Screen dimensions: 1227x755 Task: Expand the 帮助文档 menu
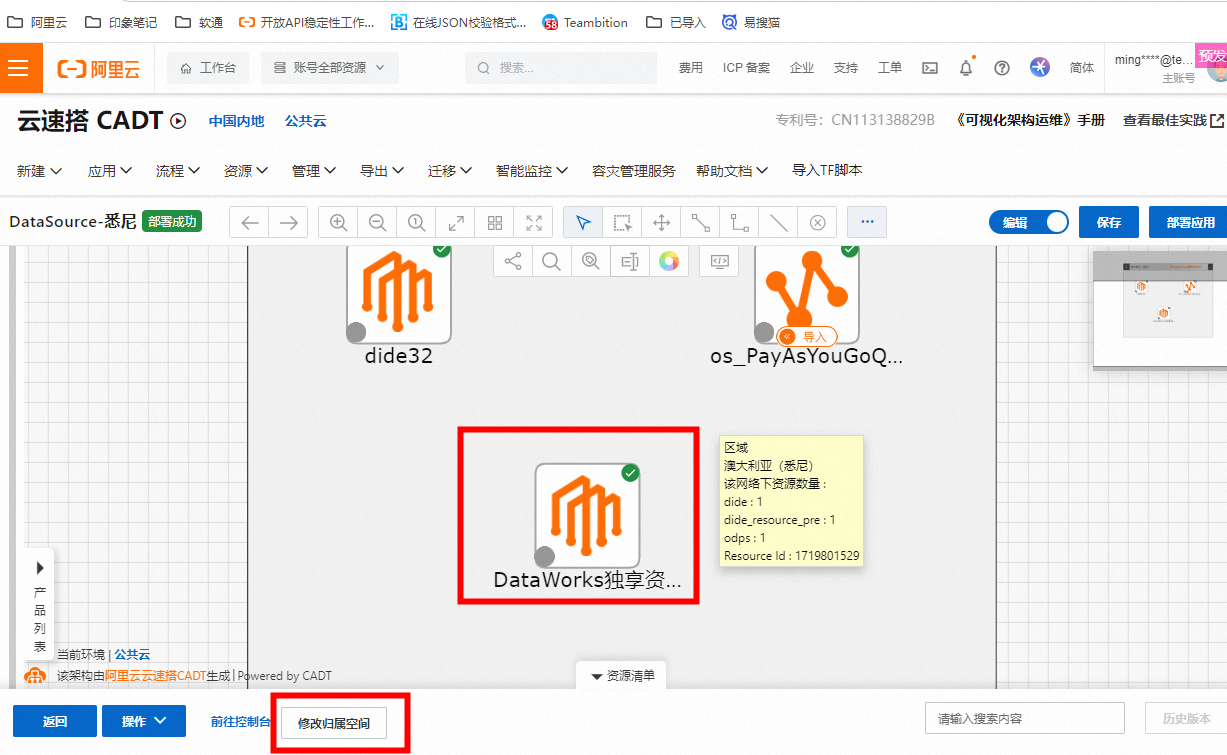(732, 171)
